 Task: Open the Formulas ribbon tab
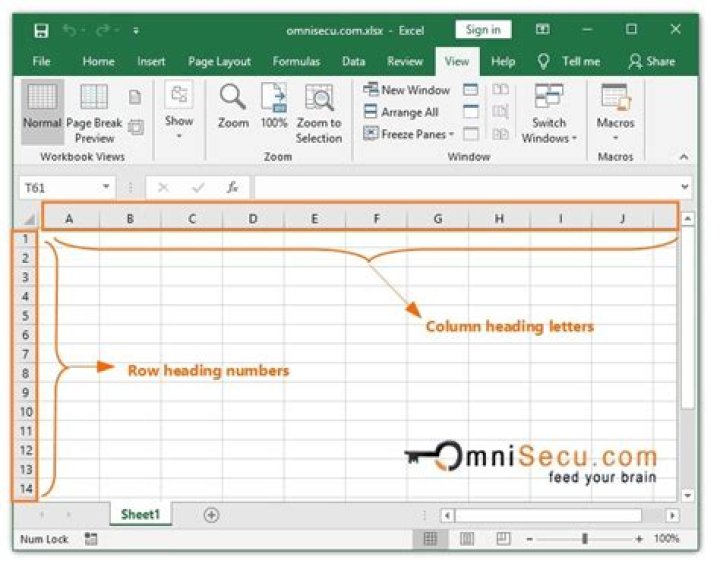click(x=296, y=61)
